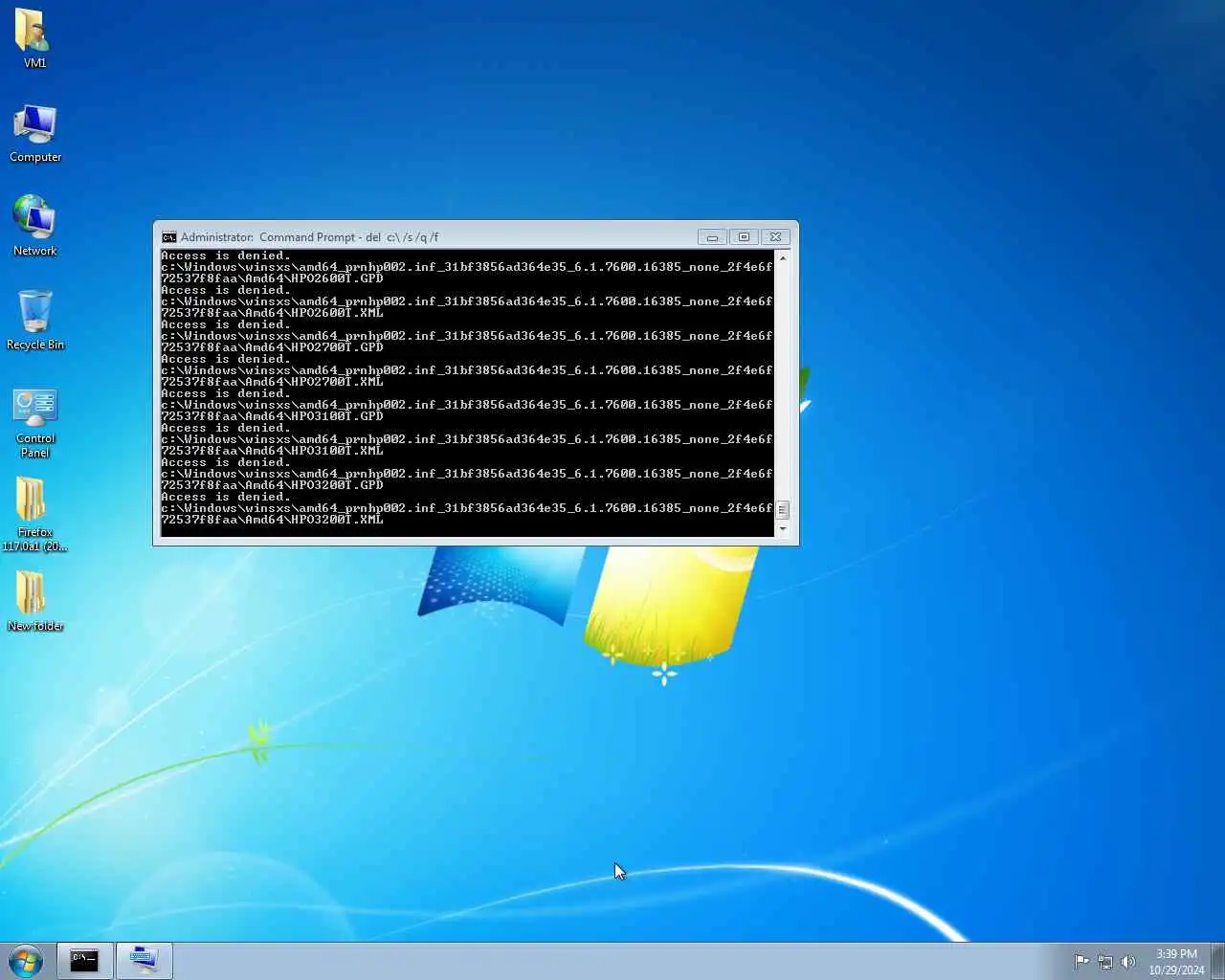The image size is (1225, 980).
Task: Select the New folder desktop icon
Action: (35, 601)
